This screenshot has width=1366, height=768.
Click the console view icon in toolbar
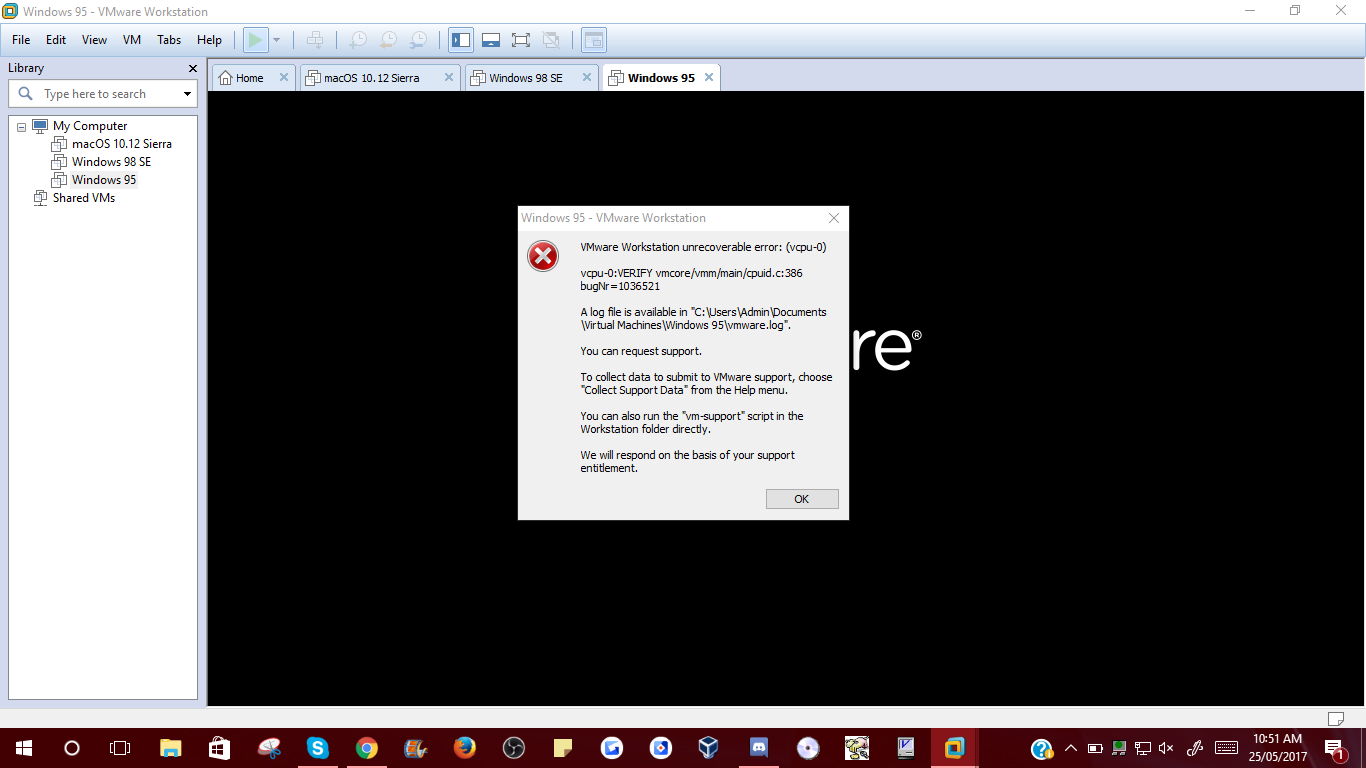[594, 40]
